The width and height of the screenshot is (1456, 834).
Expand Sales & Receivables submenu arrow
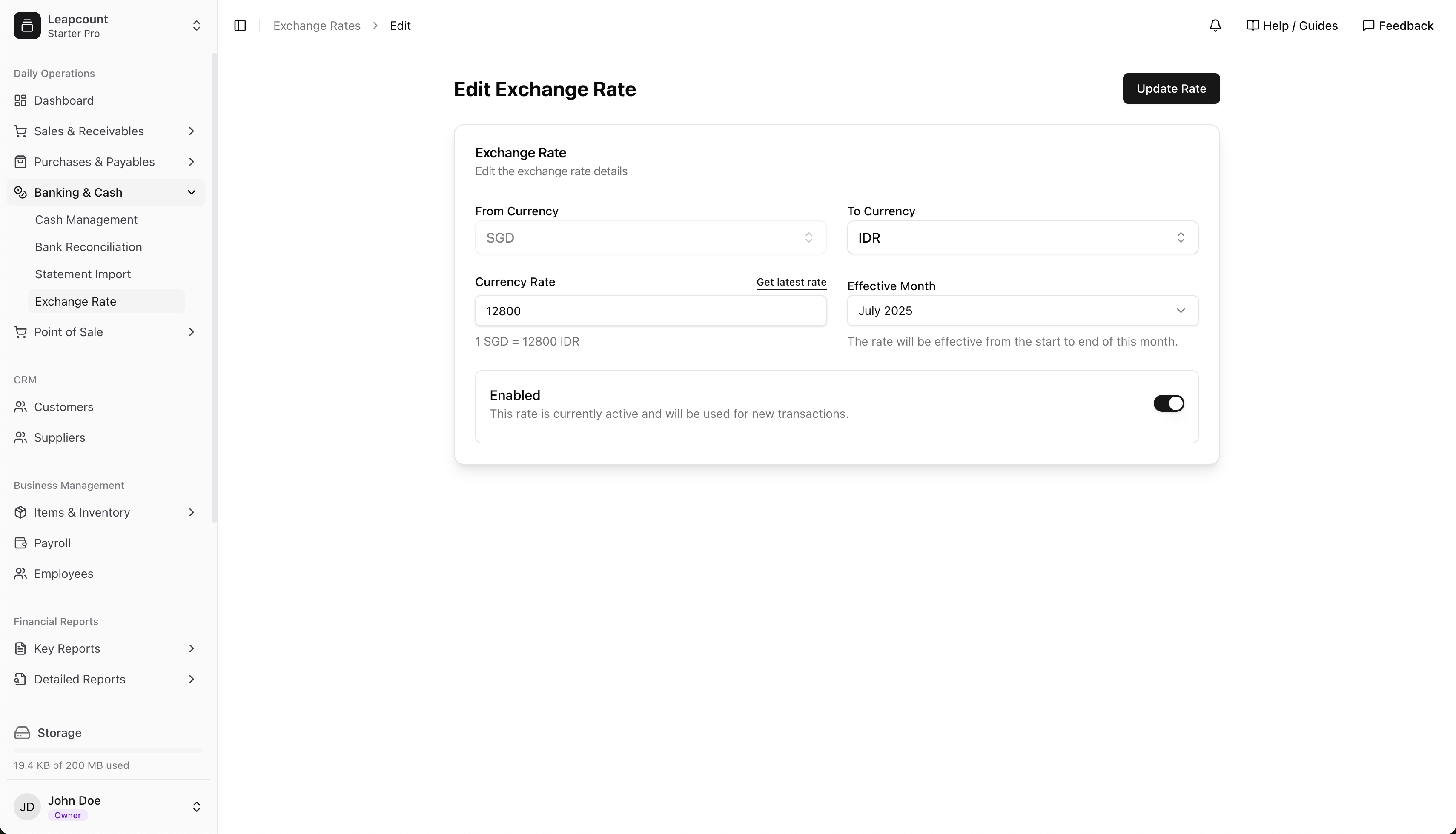pyautogui.click(x=192, y=131)
